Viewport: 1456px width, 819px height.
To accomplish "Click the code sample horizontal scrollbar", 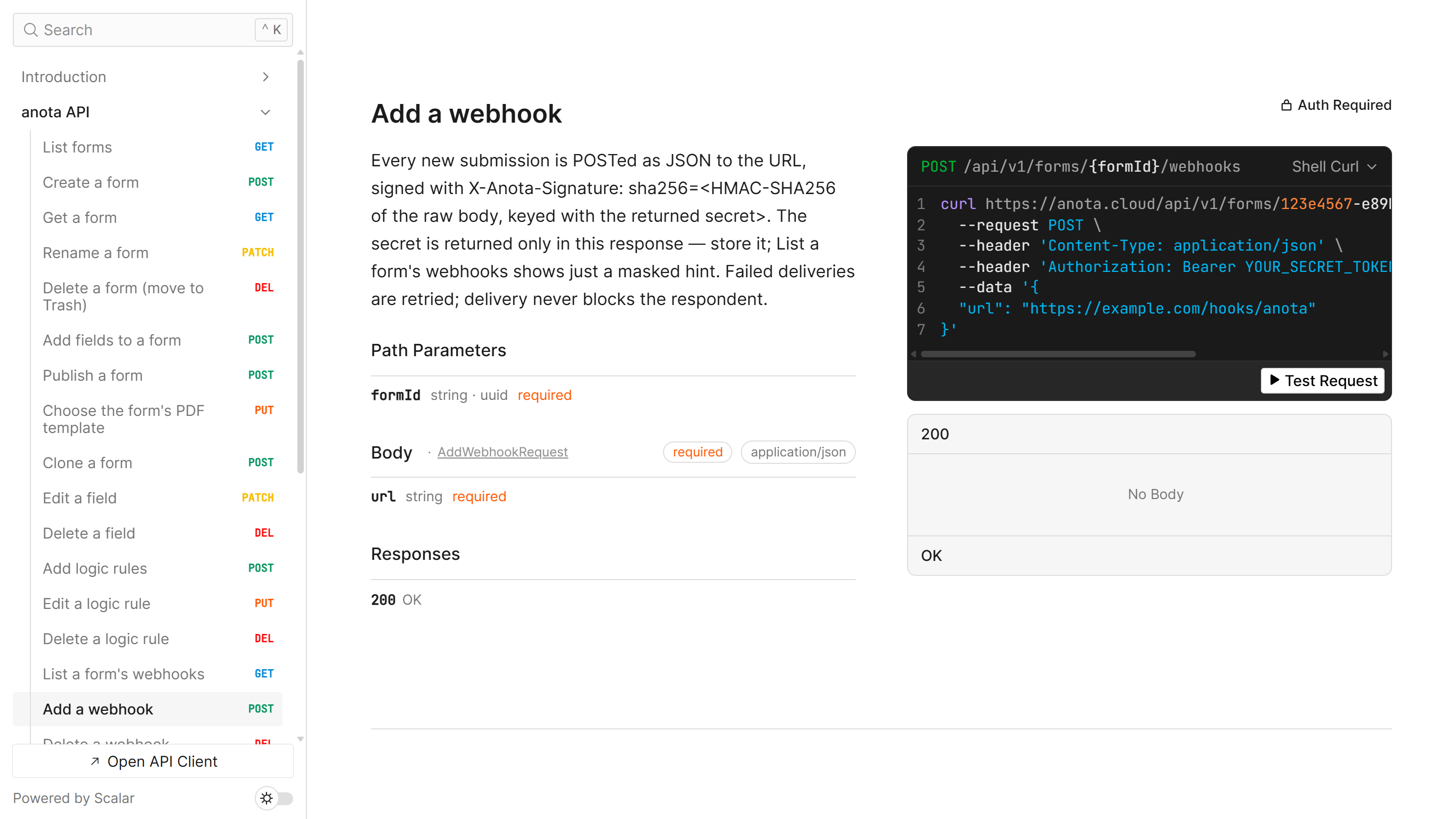I will [x=1057, y=354].
